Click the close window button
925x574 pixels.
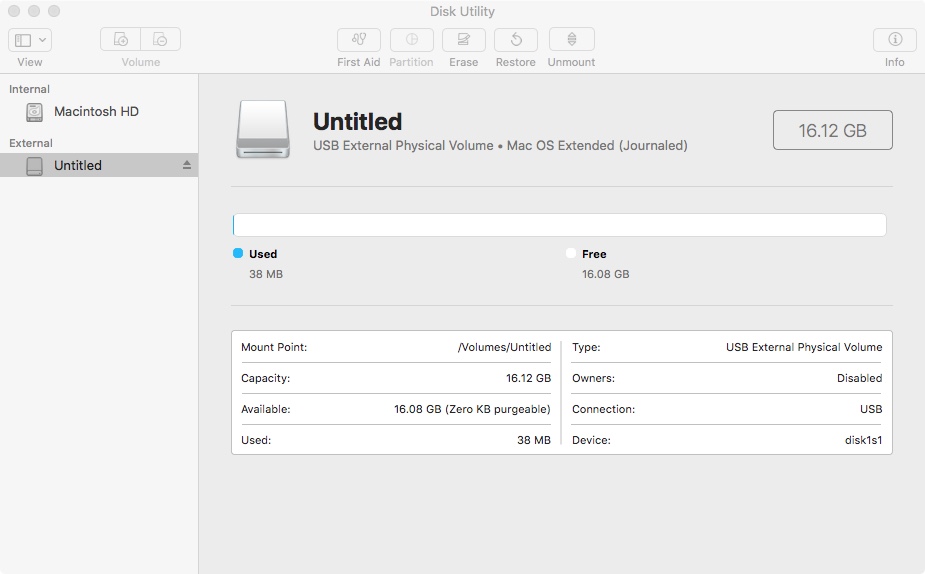(14, 11)
